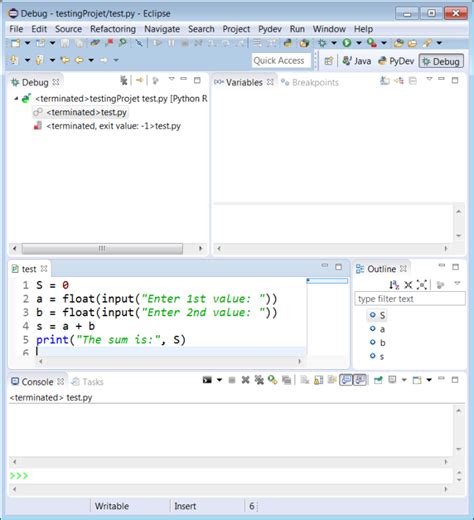
Task: Collapse the testingProjet test.py launch tree node
Action: [x=16, y=99]
